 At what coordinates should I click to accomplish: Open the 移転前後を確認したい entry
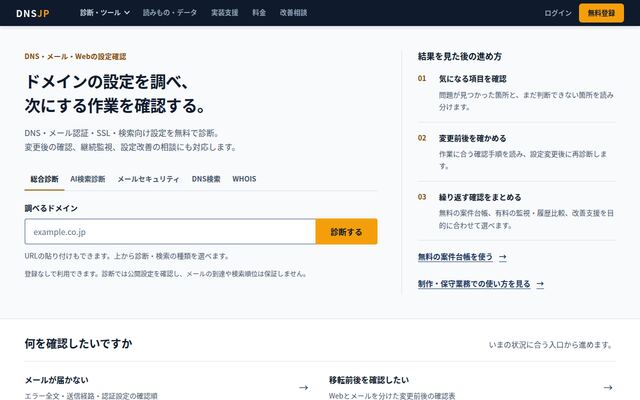pos(369,380)
